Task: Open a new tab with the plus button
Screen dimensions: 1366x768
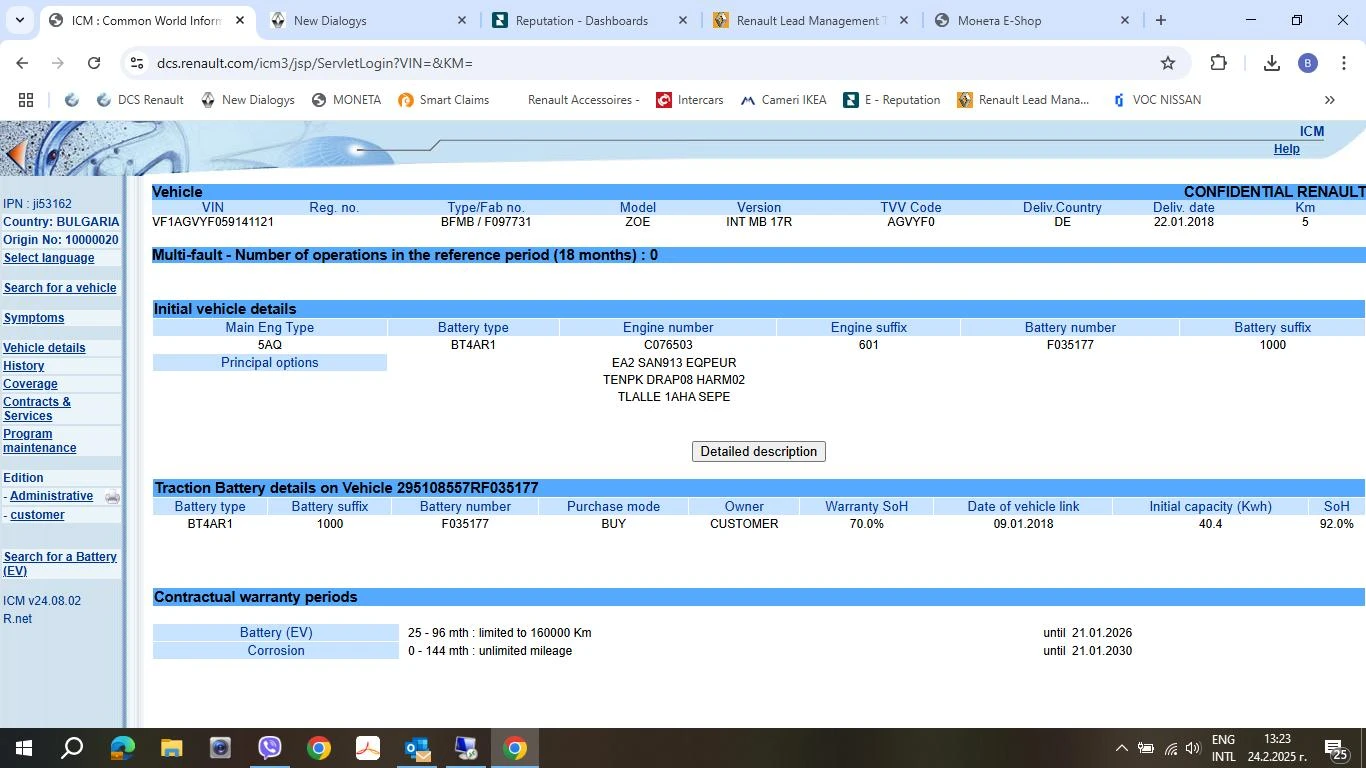Action: point(1161,20)
